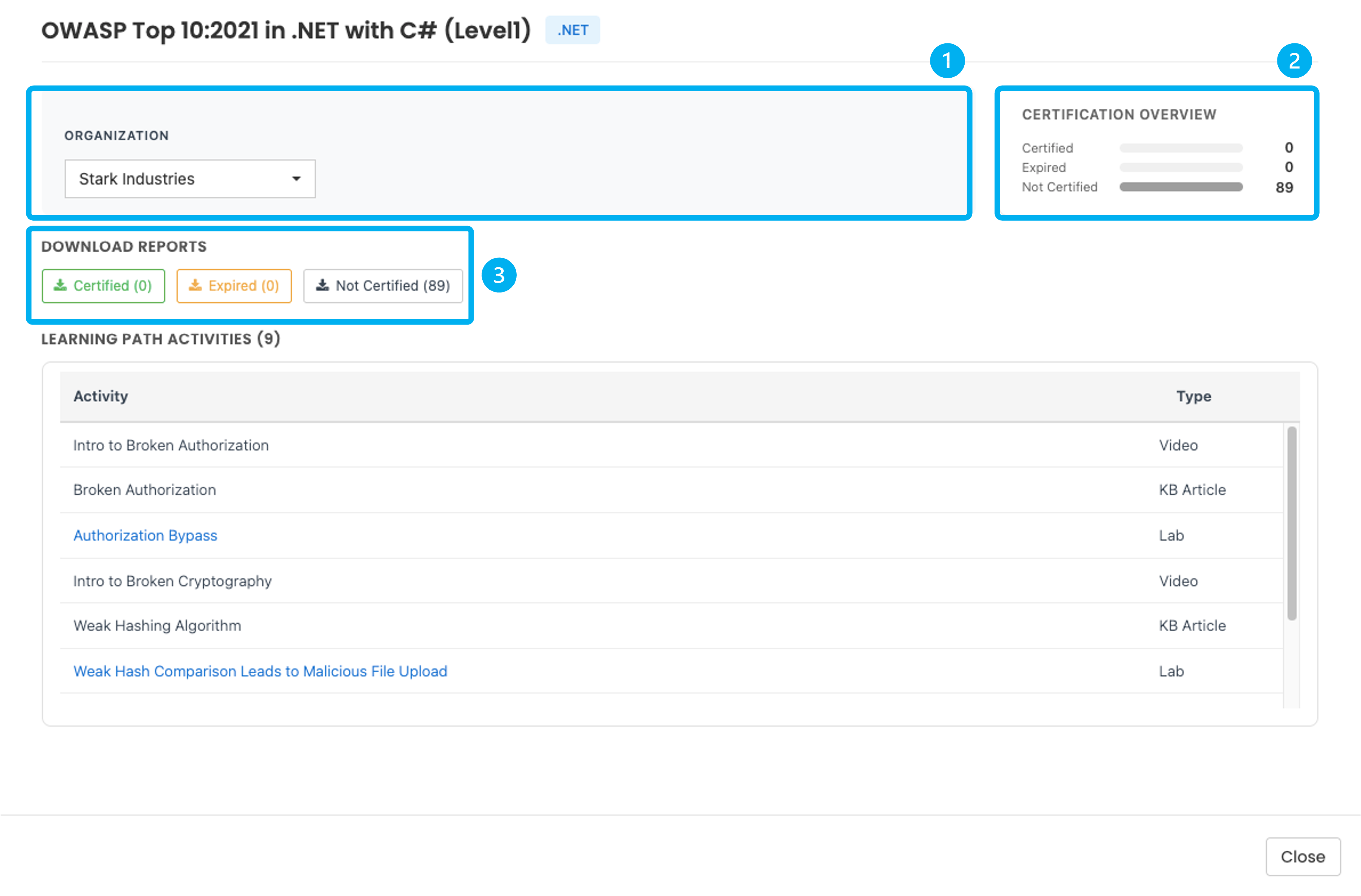Click the Certified progress bar in overview
The height and width of the screenshot is (896, 1361).
[x=1181, y=148]
